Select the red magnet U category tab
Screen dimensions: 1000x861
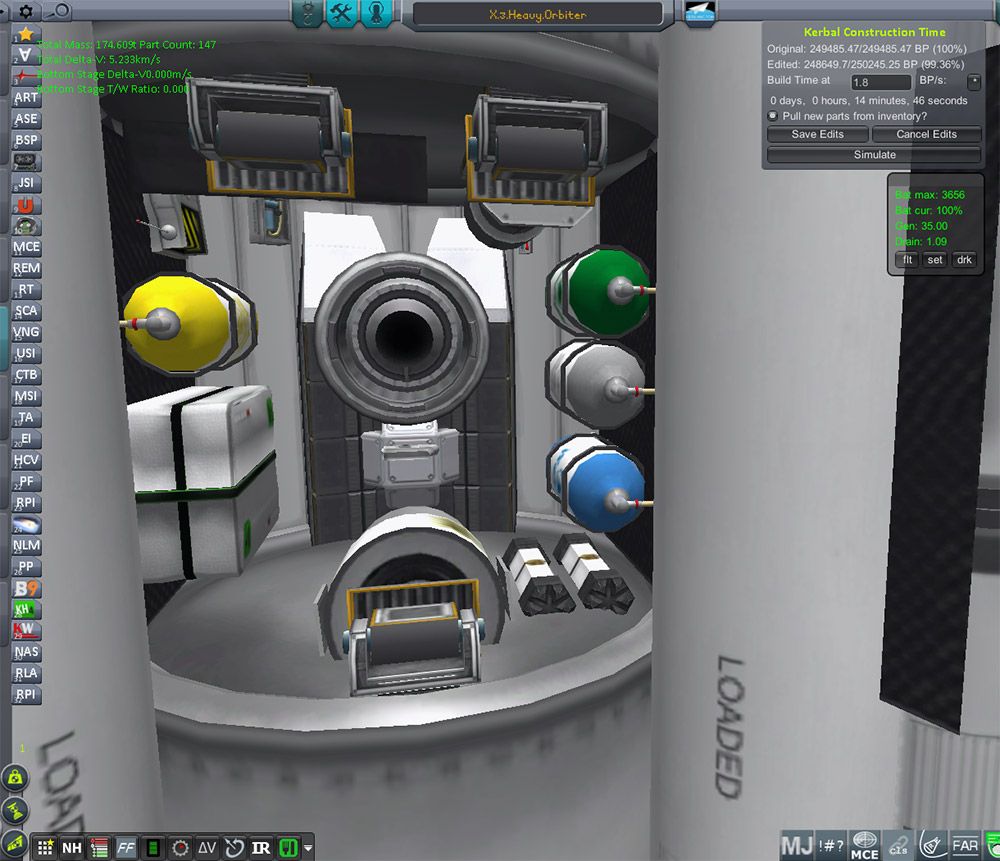(26, 205)
